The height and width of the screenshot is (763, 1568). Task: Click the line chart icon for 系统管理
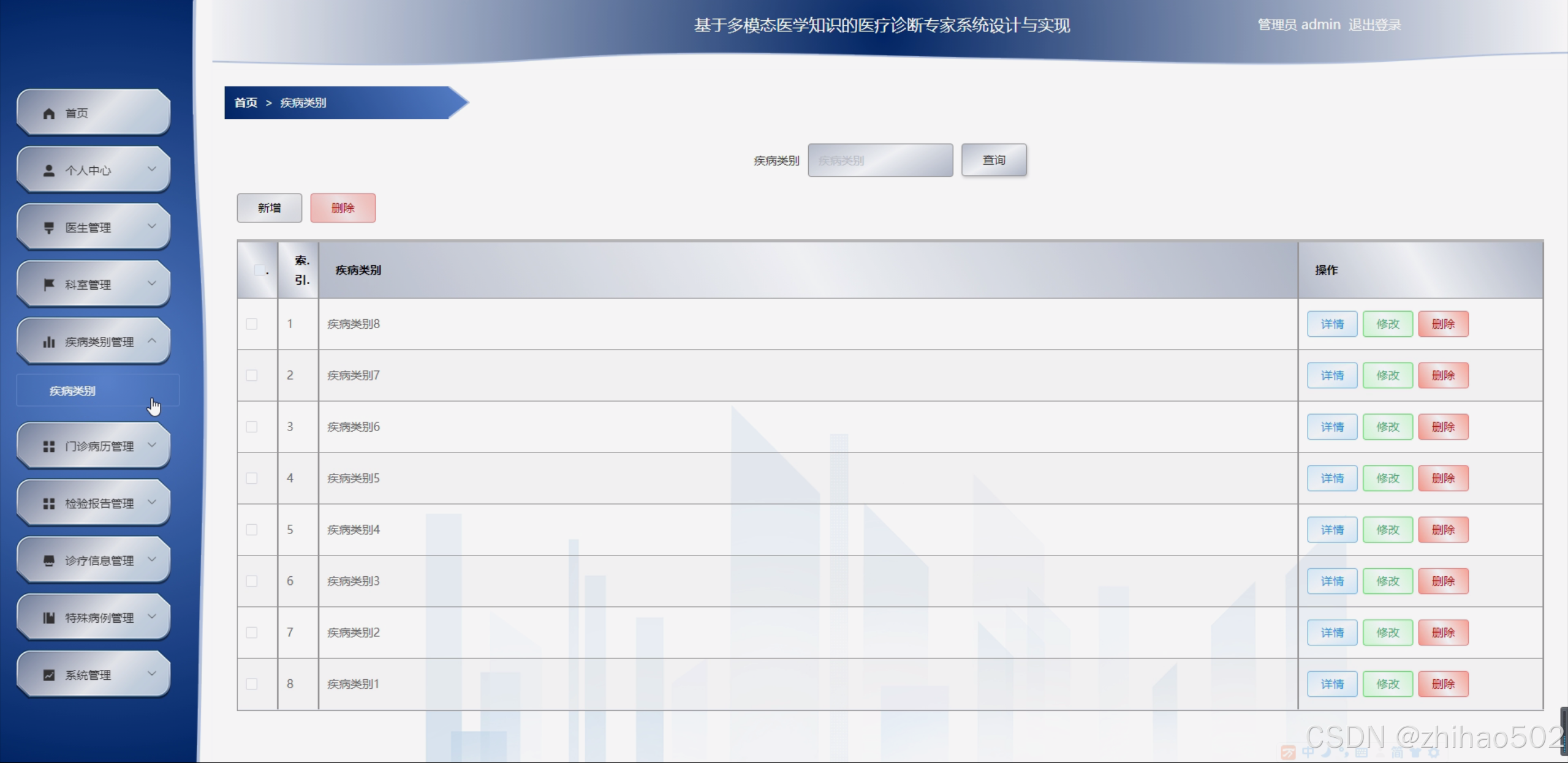coord(49,675)
